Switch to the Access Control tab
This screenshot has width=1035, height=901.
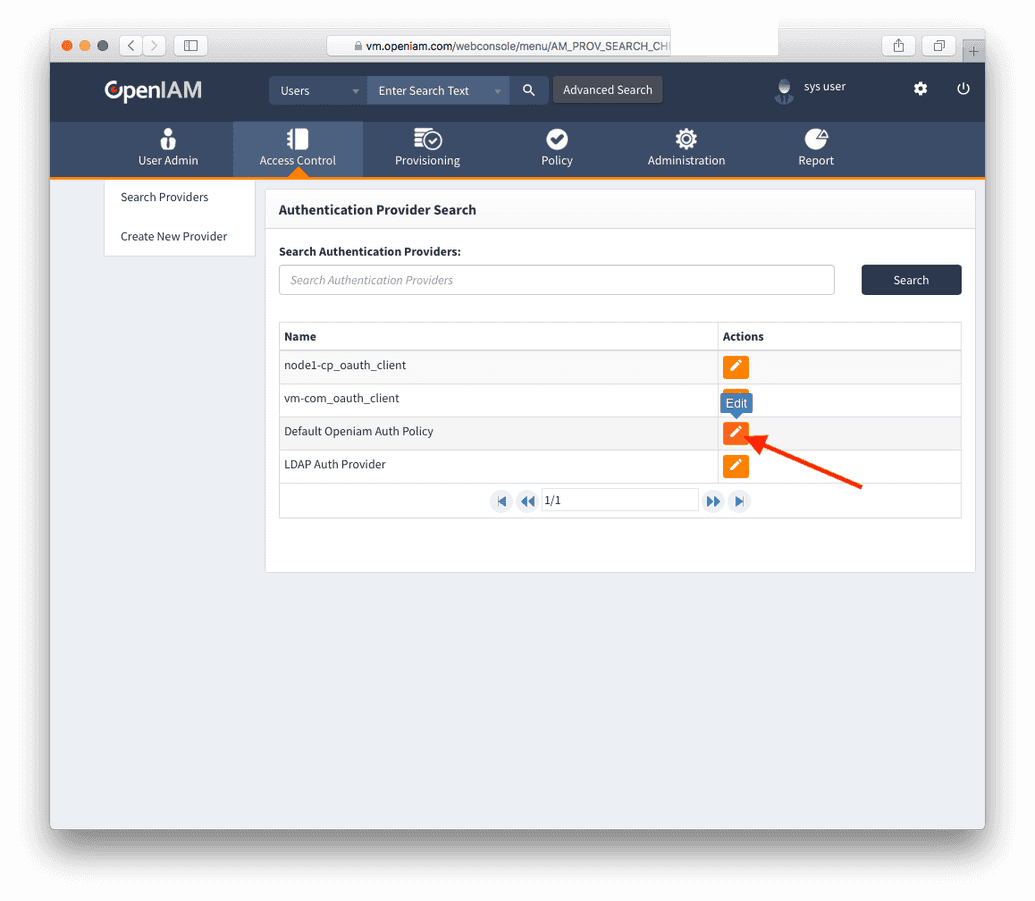pos(297,148)
